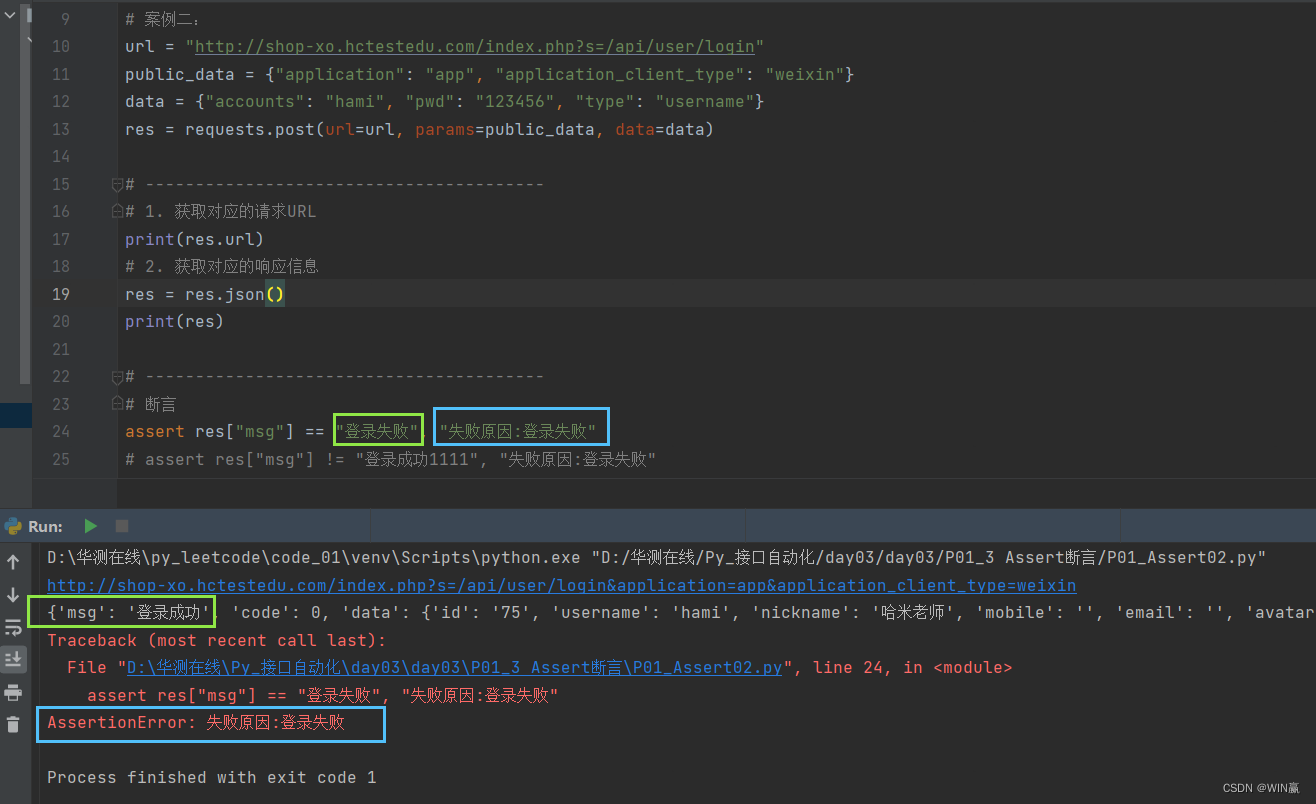Collapse fold marker at line 22
Viewport: 1316px width, 804px height.
click(117, 376)
